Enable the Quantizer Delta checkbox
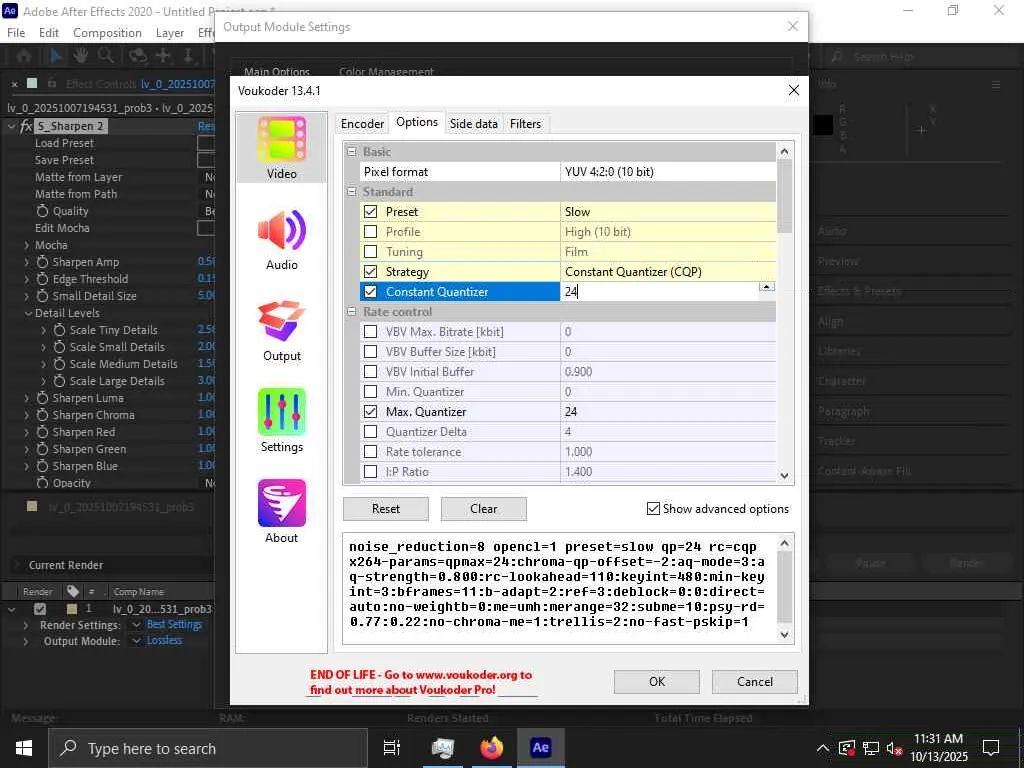The width and height of the screenshot is (1024, 768). tap(370, 432)
